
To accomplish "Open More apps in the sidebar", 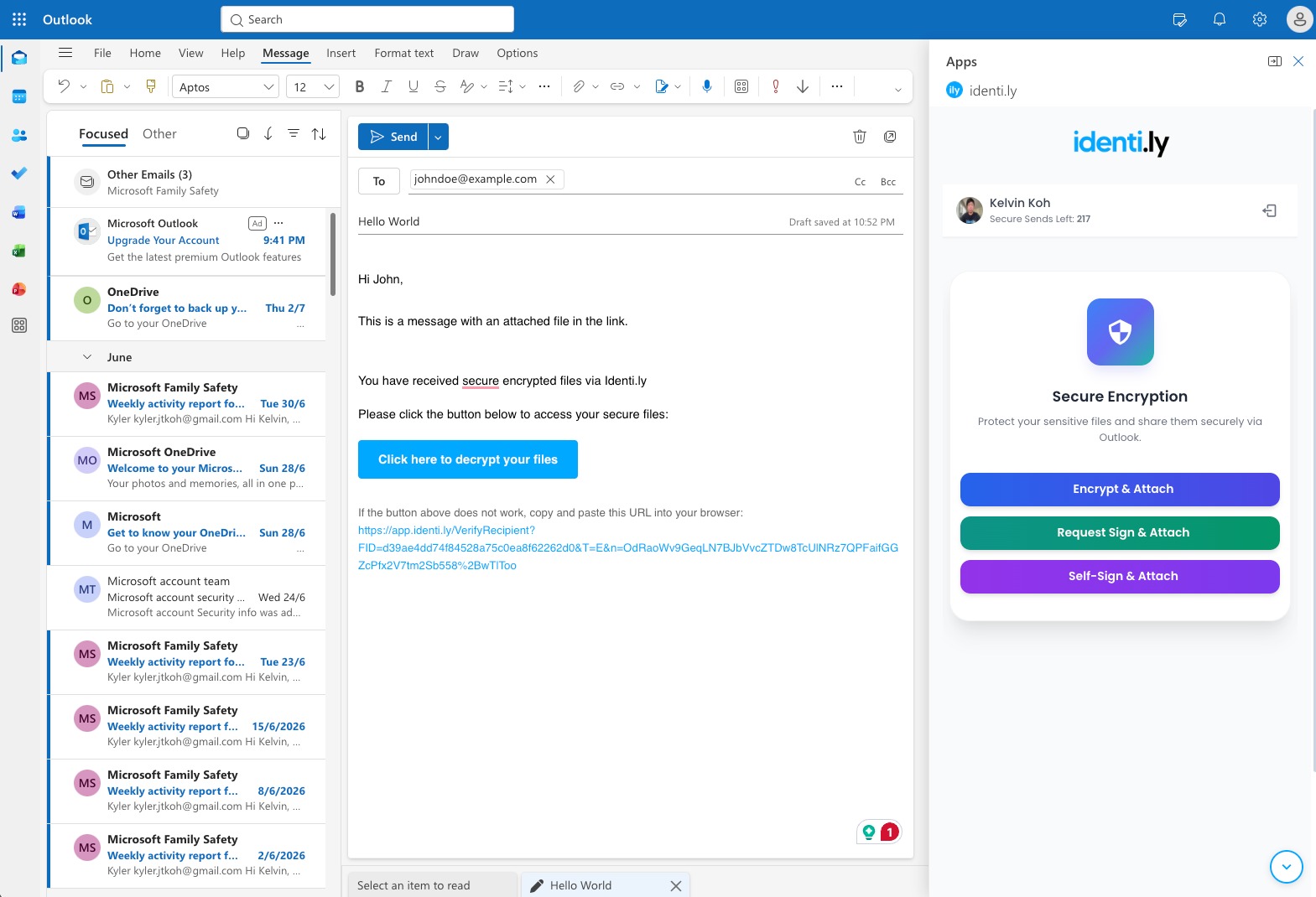I will pyautogui.click(x=19, y=325).
